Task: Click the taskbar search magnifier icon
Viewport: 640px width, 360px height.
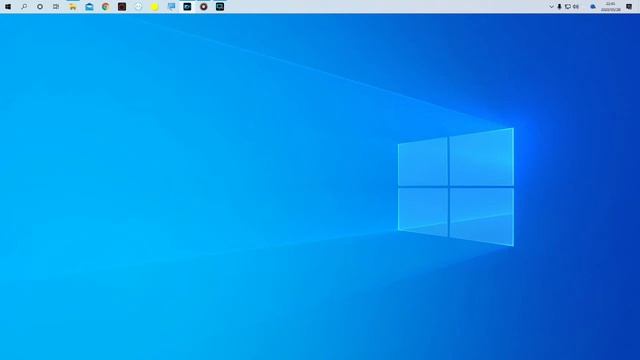Action: point(24,7)
